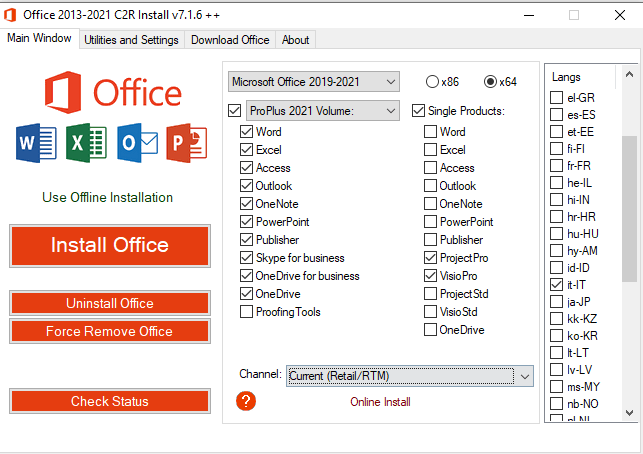This screenshot has height=454, width=643.
Task: Check OneNote under Single Products
Action: click(430, 204)
